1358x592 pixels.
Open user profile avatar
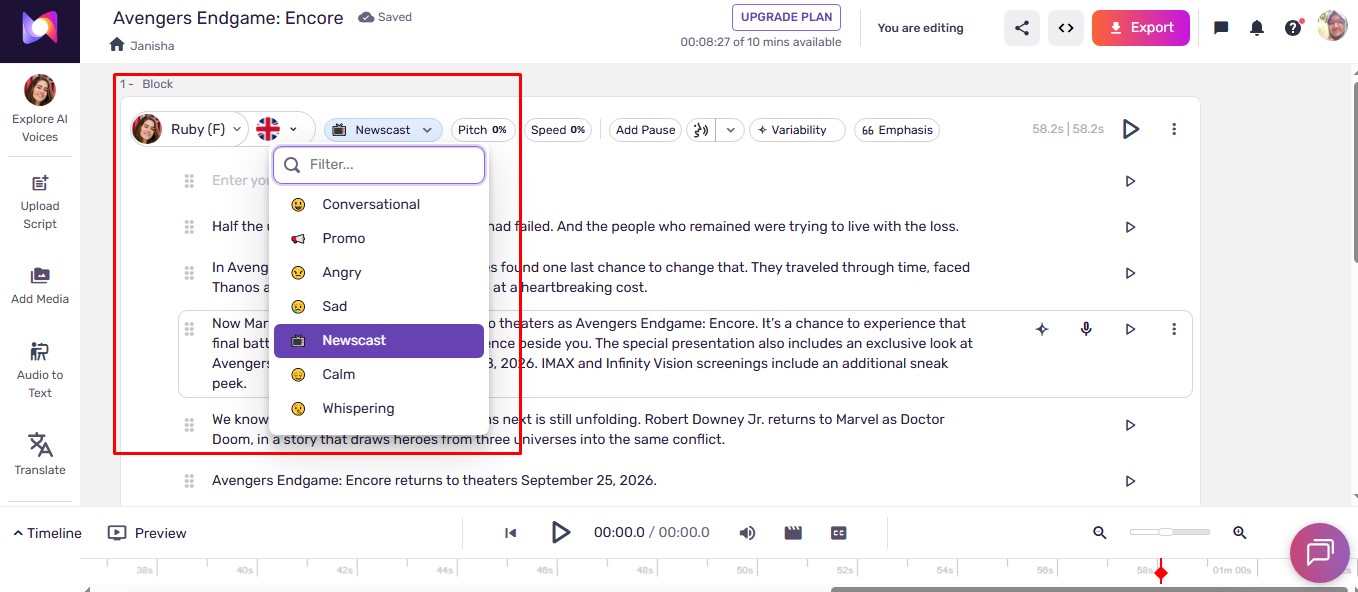[1332, 27]
